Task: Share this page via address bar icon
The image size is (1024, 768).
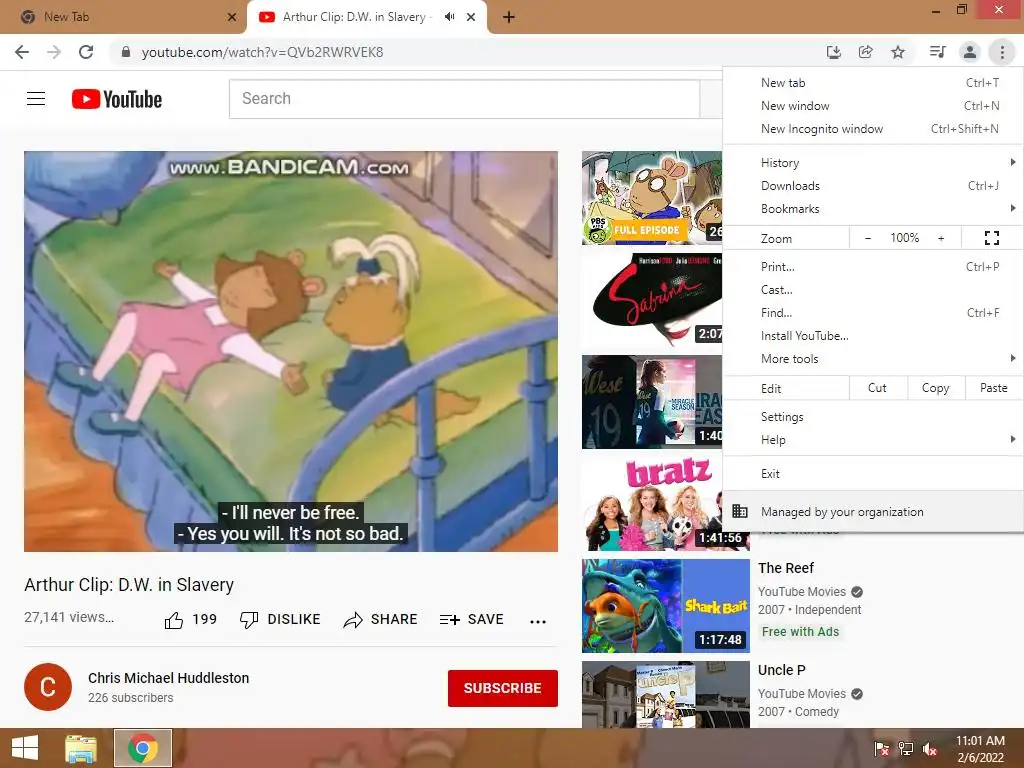Action: point(866,52)
